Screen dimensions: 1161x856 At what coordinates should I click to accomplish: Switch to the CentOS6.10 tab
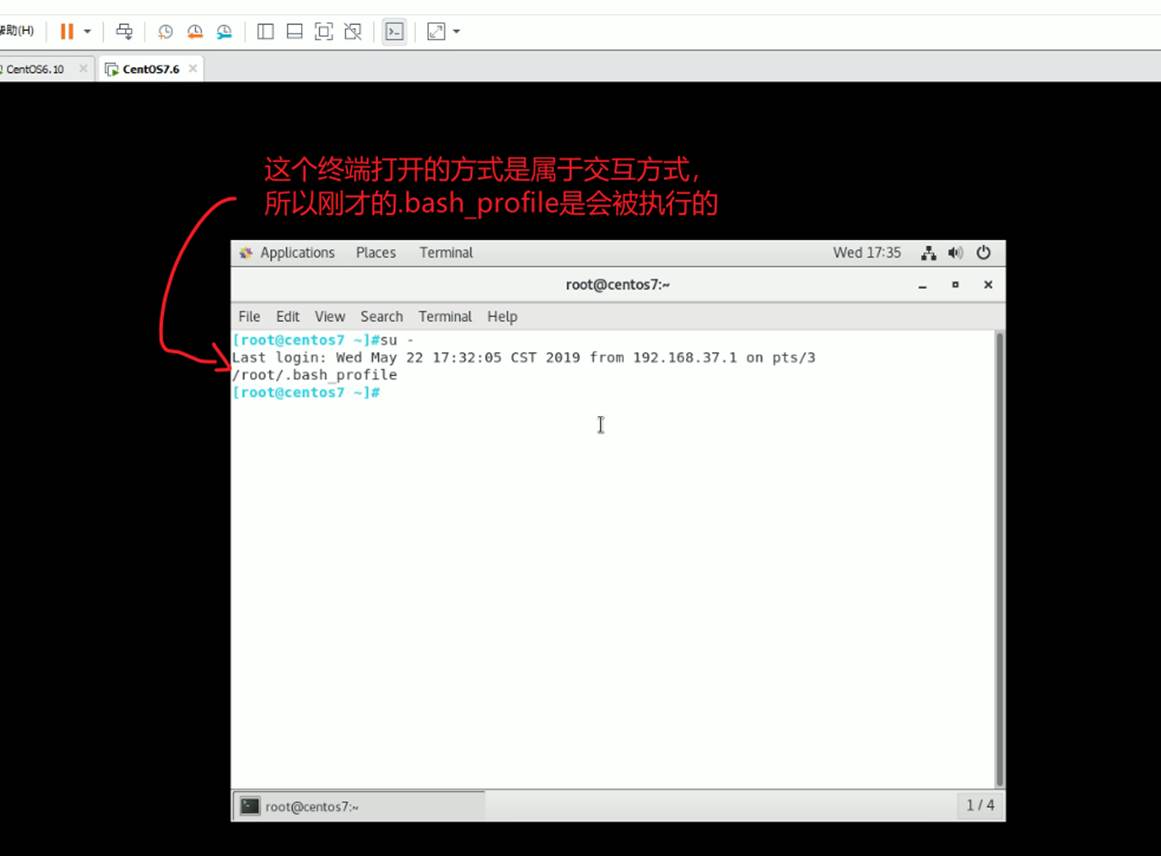pos(36,69)
